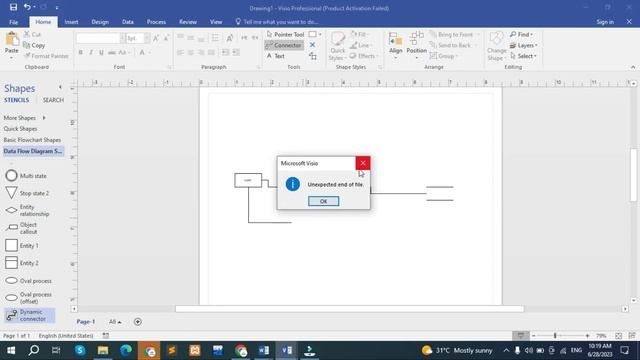Screen dimensions: 640x360
Task: Click the Save icon in the title bar
Action: pos(13,7)
